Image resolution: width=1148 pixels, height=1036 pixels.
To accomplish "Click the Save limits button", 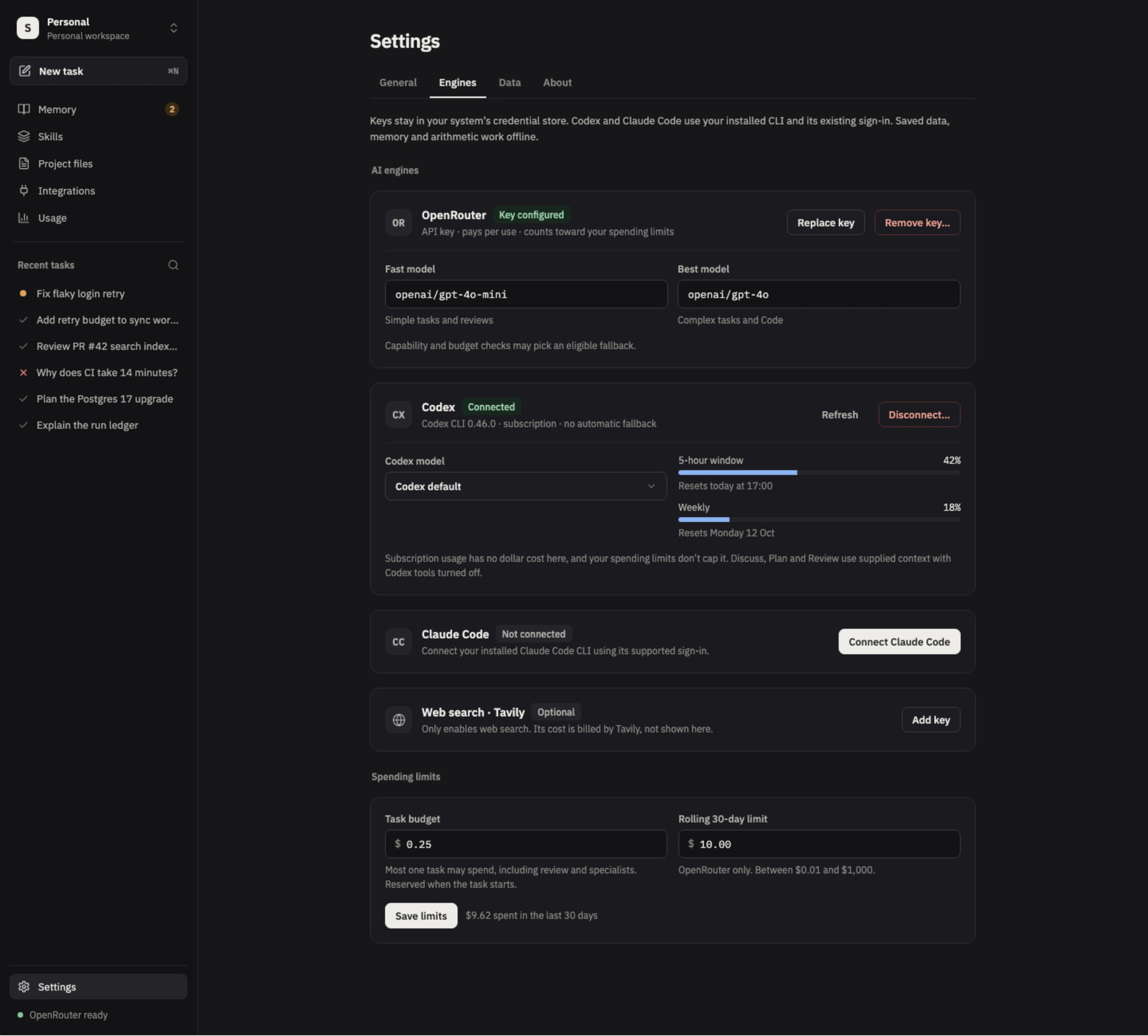I will [x=421, y=915].
